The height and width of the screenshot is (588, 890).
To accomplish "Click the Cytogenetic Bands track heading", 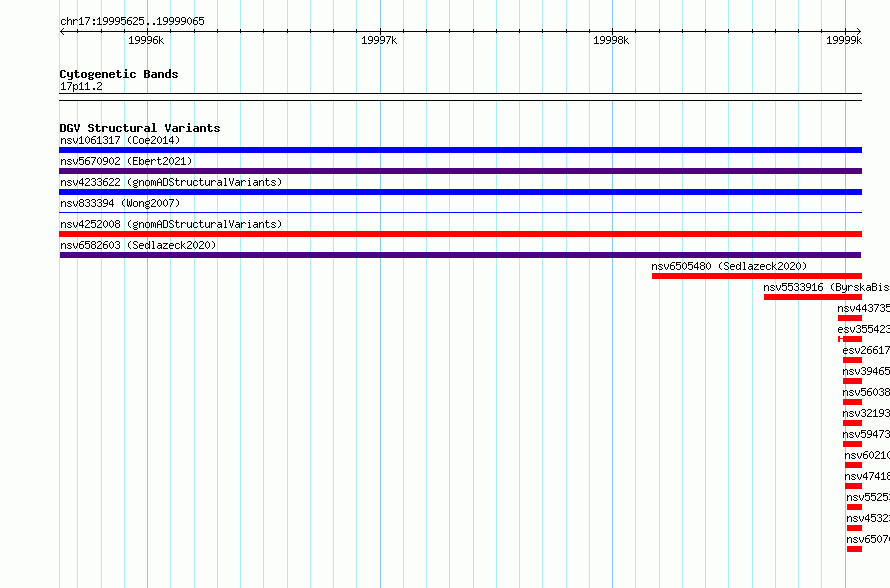I will pyautogui.click(x=119, y=74).
